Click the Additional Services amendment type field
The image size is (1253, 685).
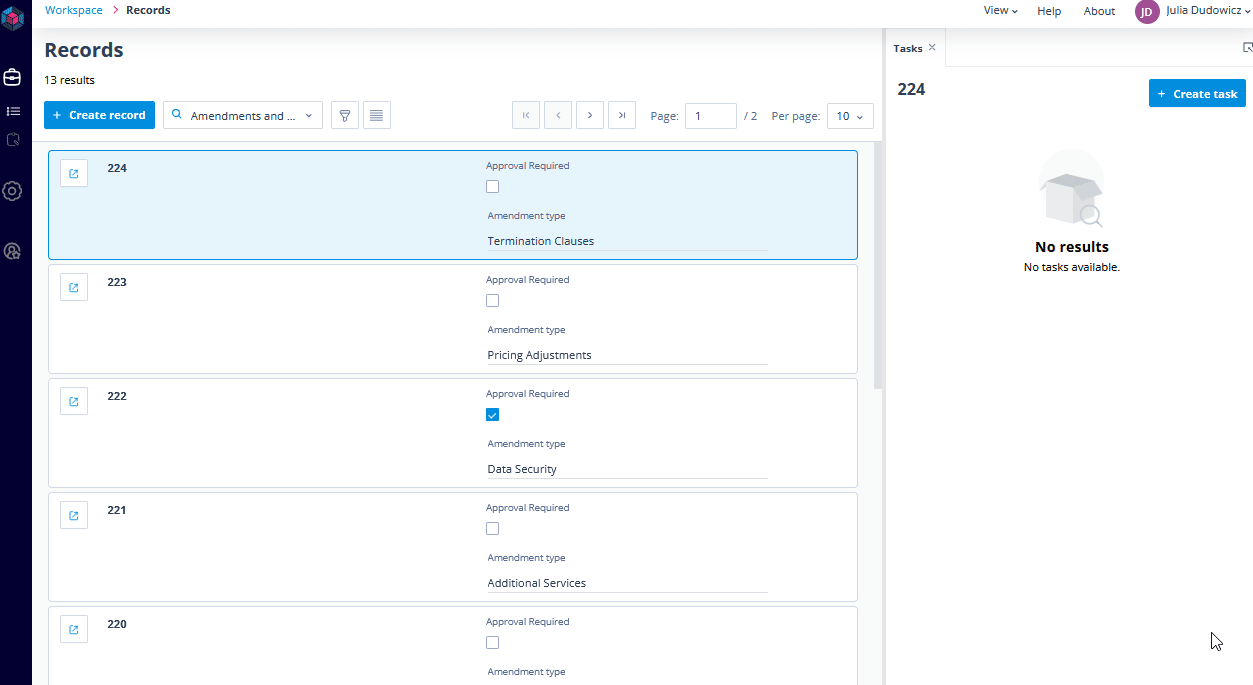[627, 583]
